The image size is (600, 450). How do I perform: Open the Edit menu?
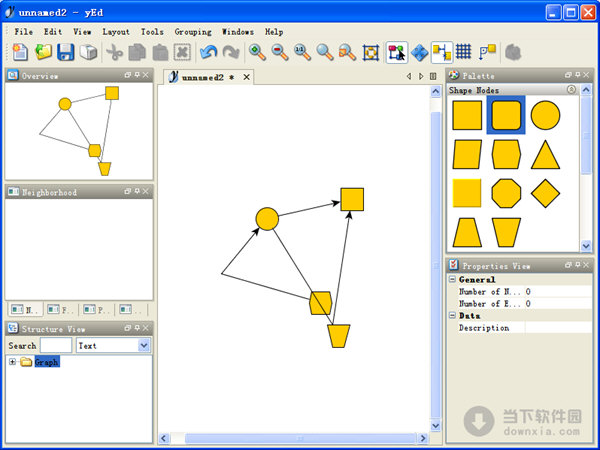click(x=53, y=32)
